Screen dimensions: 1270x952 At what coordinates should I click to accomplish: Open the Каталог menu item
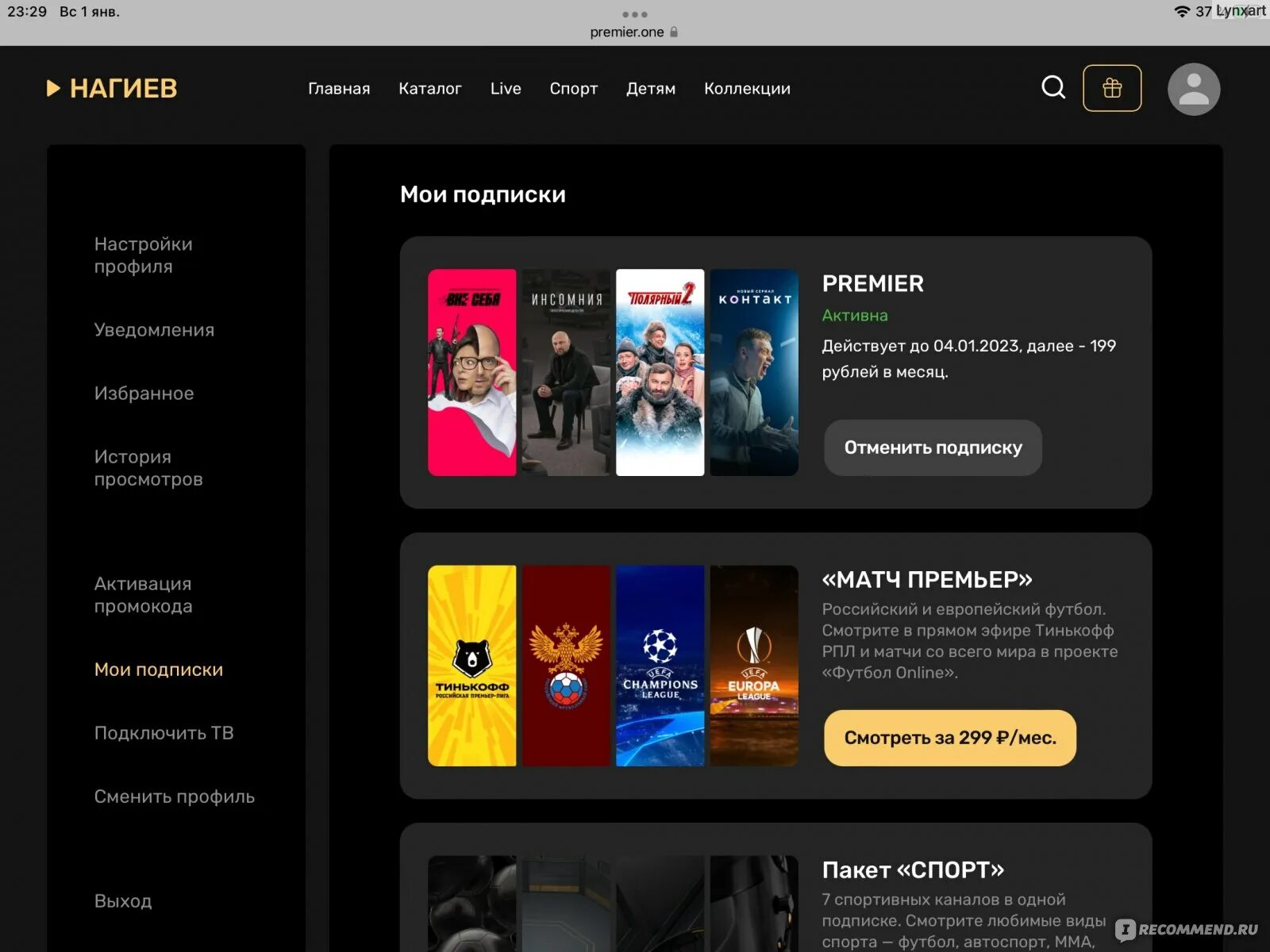click(430, 89)
